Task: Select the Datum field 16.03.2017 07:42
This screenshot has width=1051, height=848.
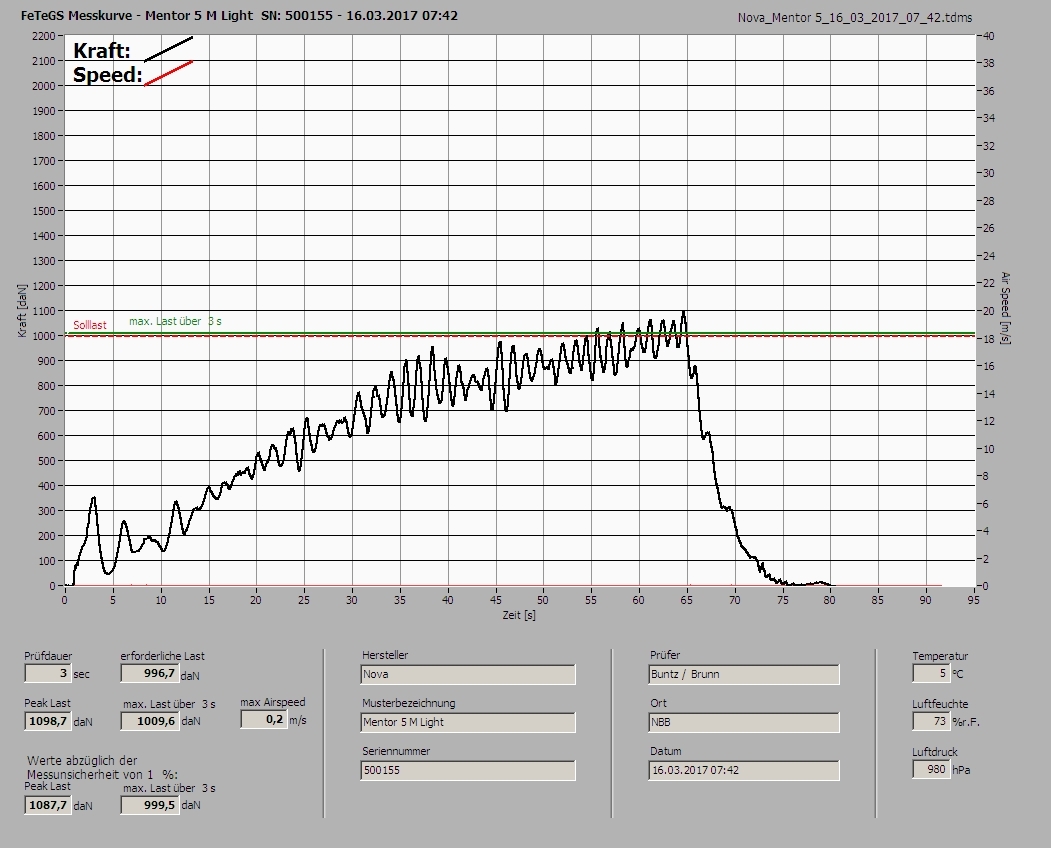Action: (x=744, y=770)
